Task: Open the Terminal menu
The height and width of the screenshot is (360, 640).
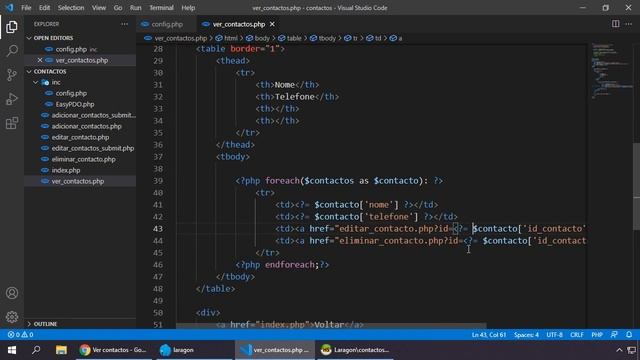Action: tap(161, 8)
